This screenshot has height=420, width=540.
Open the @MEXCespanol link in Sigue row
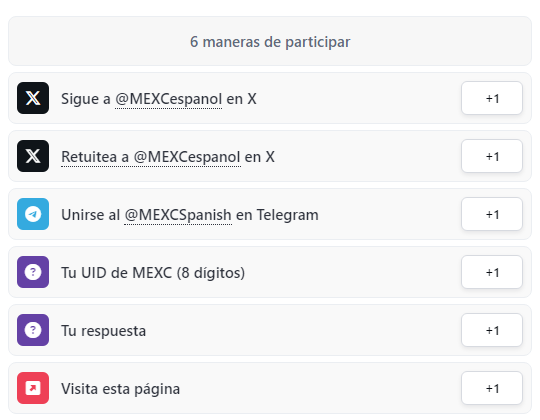pyautogui.click(x=168, y=99)
